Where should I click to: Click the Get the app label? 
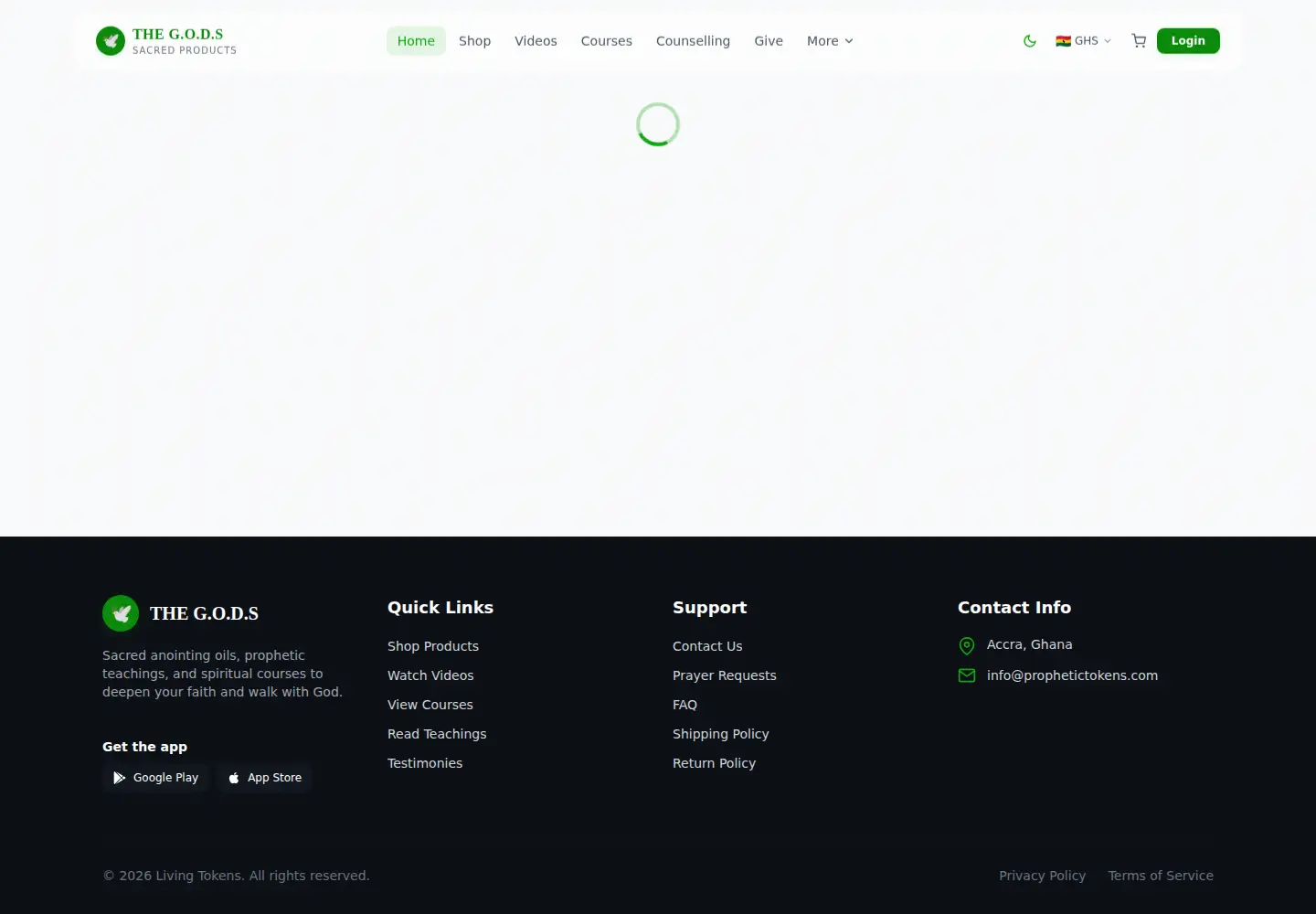[x=144, y=747]
